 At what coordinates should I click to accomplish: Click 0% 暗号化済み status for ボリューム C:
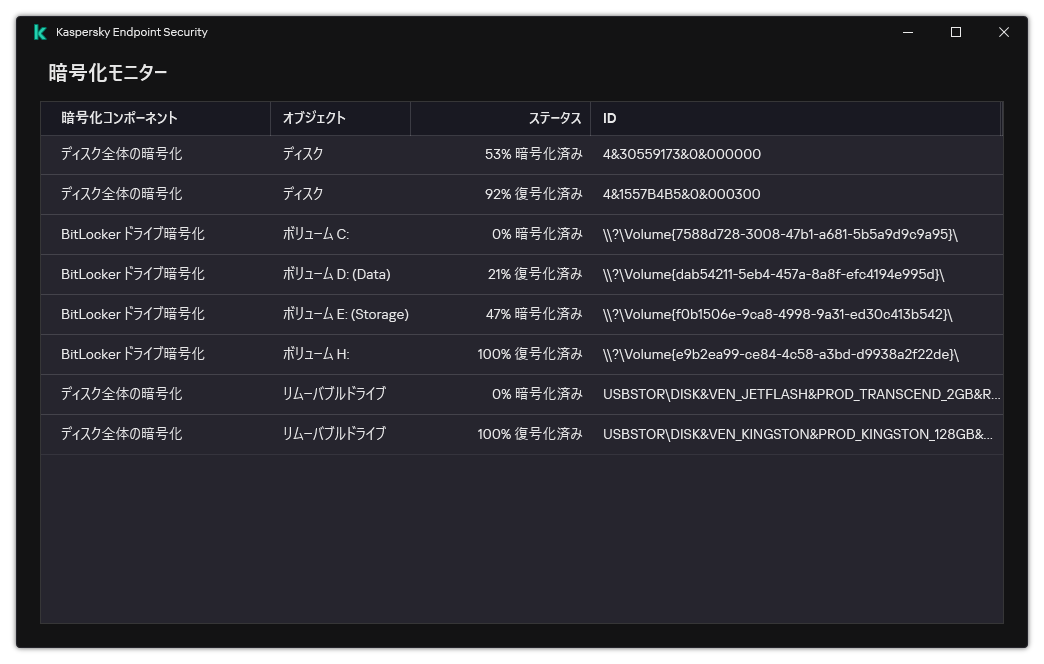click(x=537, y=234)
